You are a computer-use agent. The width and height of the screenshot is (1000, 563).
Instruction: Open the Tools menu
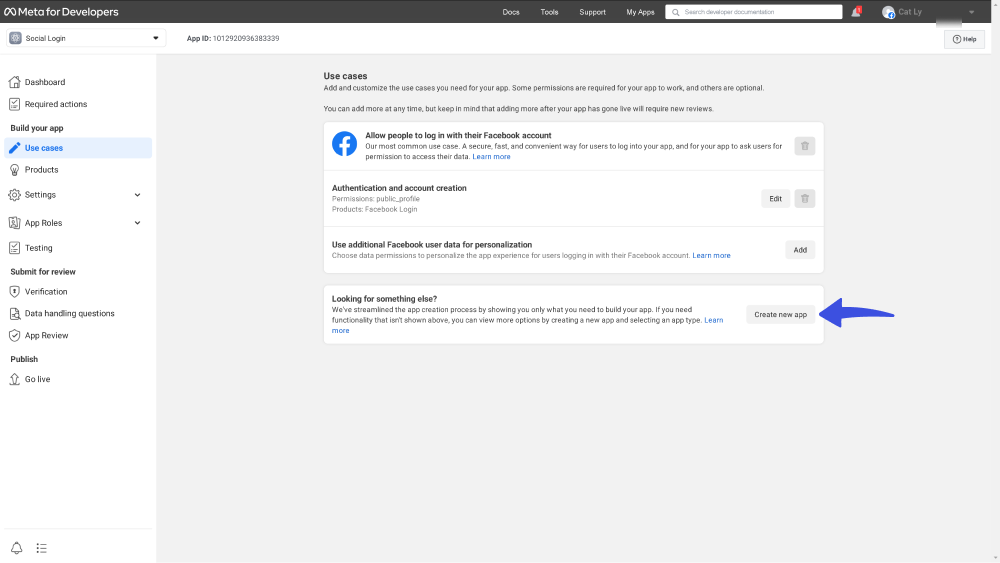[x=549, y=12]
